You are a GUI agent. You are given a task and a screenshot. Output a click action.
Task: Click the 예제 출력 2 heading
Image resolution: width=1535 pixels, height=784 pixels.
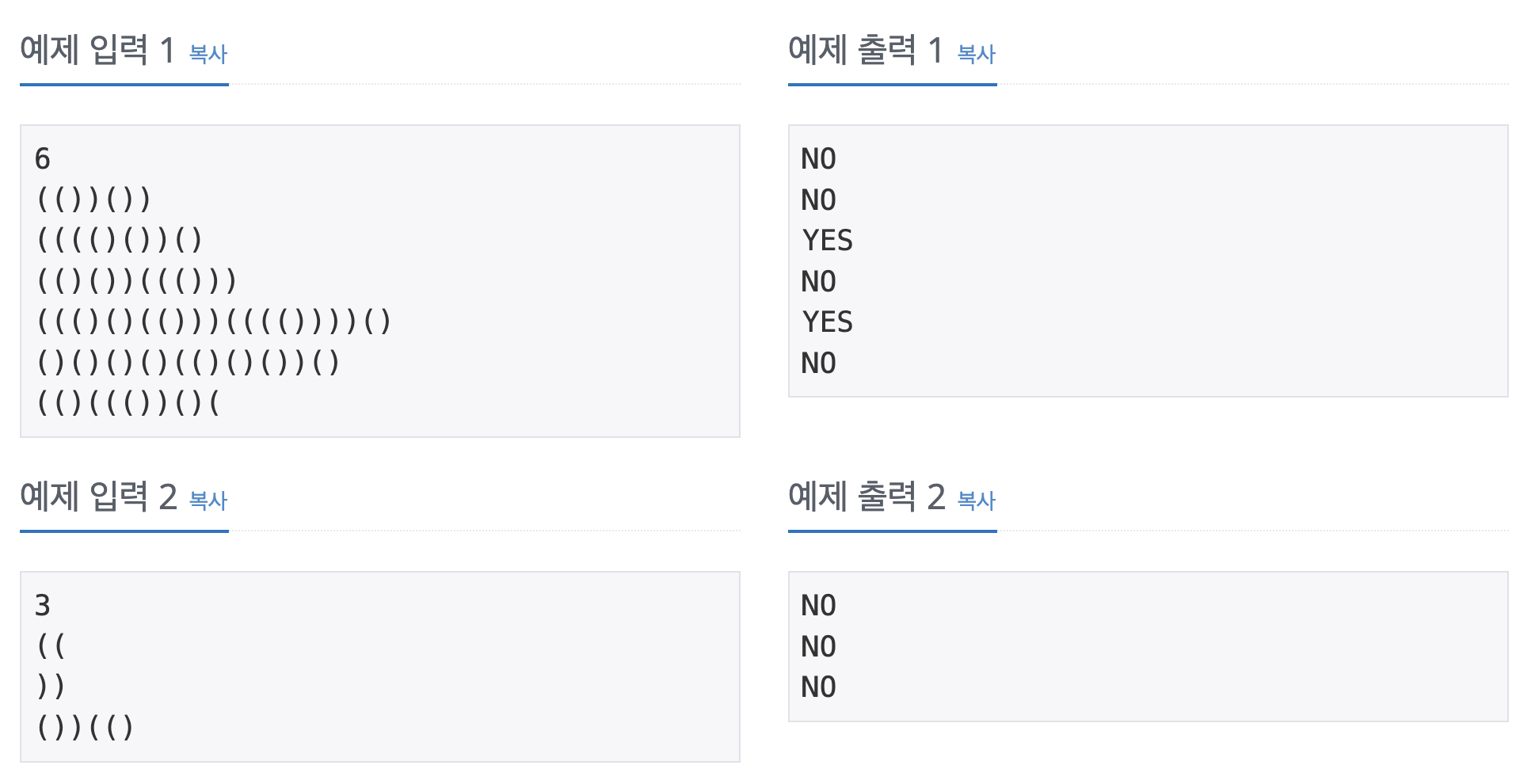[867, 495]
